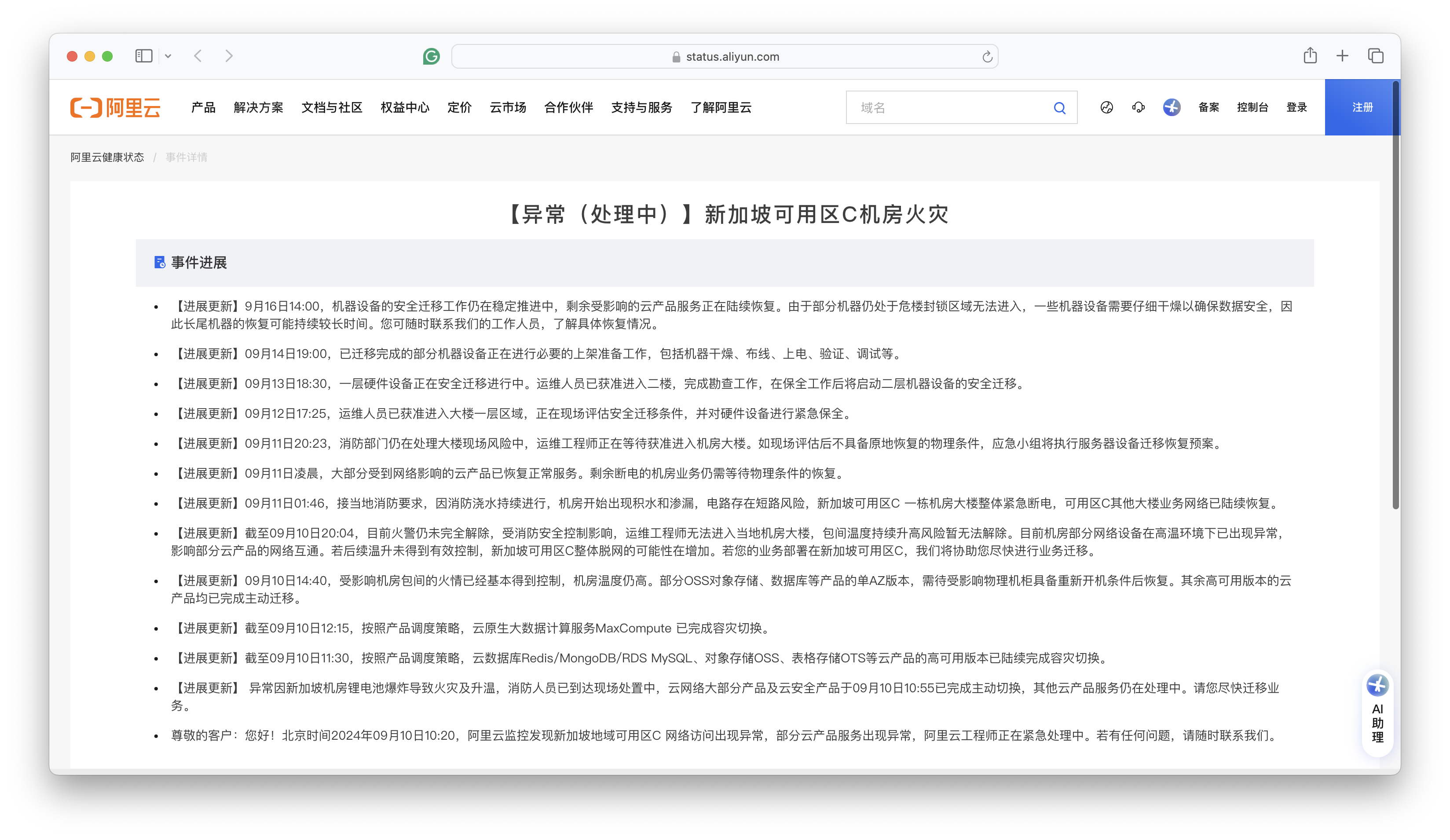The height and width of the screenshot is (840, 1450).
Task: Click the 注册 button
Action: tap(1362, 108)
